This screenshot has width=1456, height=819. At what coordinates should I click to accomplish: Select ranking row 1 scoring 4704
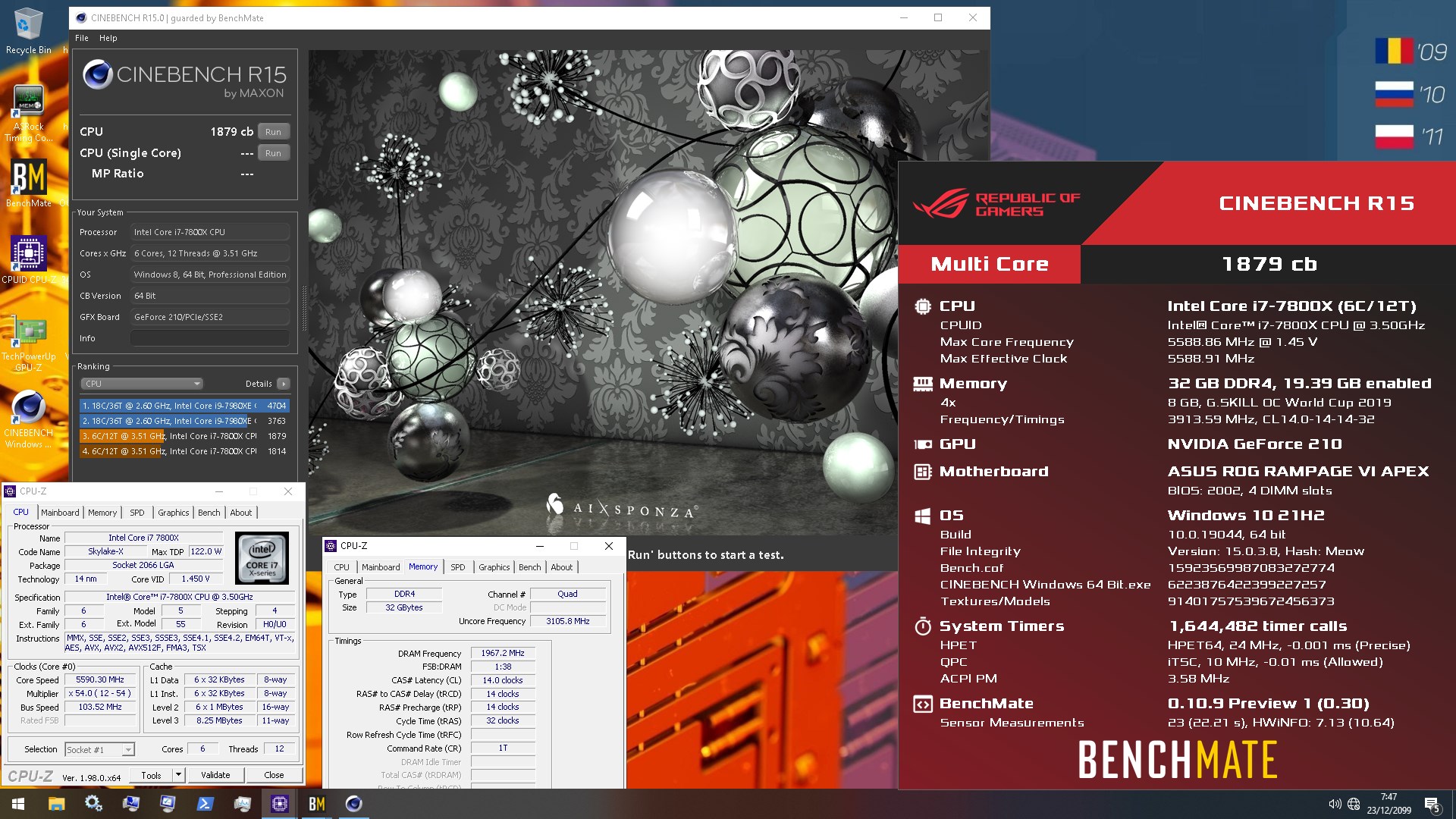tap(184, 406)
